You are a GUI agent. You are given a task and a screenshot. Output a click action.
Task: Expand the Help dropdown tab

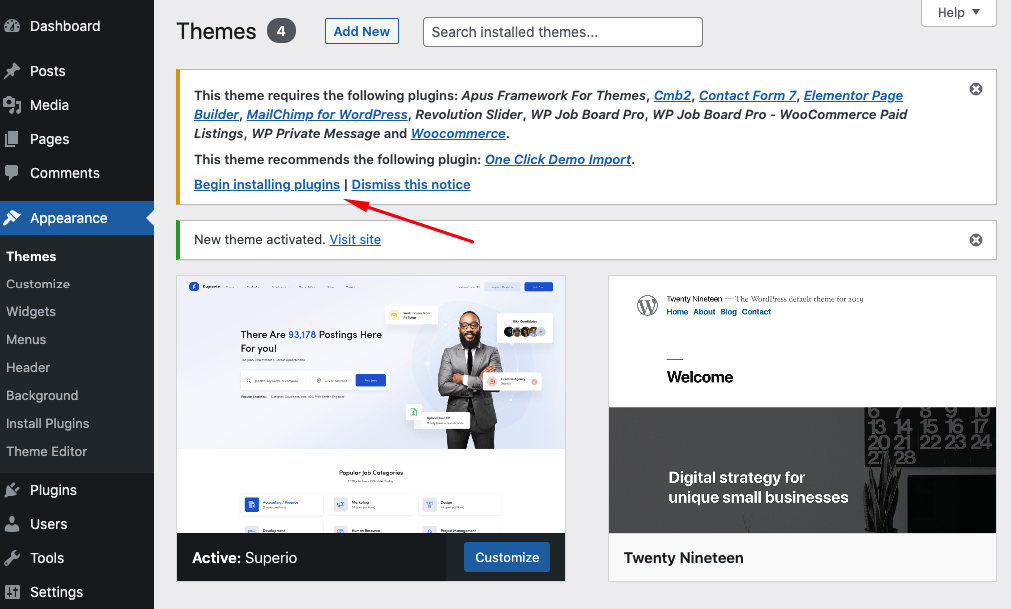[x=959, y=12]
